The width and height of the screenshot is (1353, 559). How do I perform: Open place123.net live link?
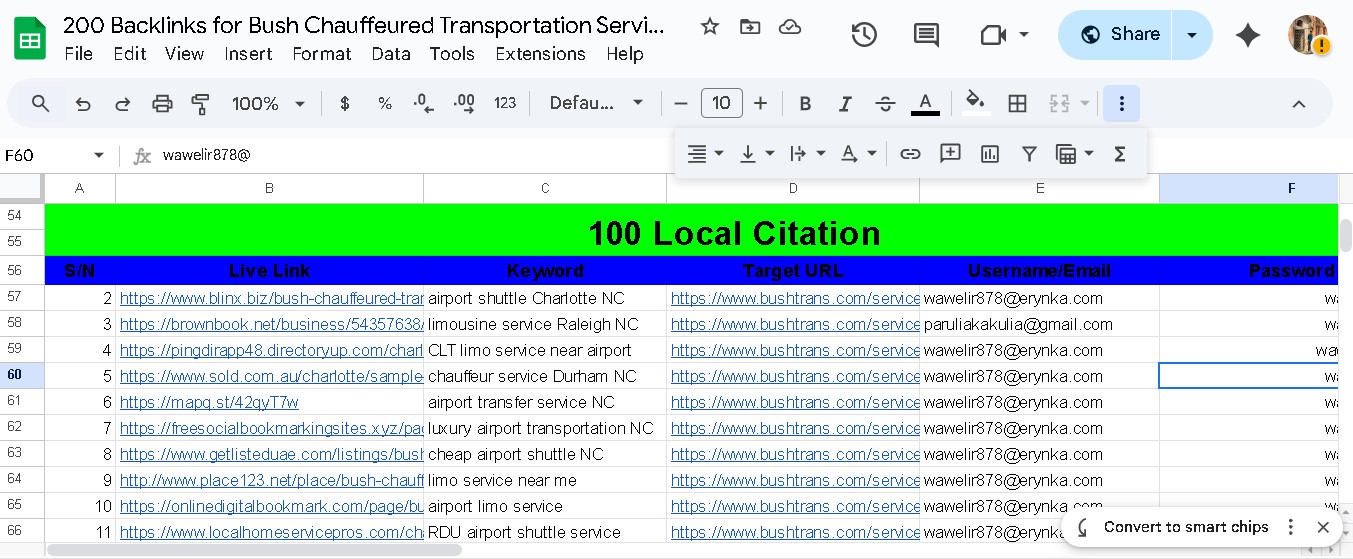[271, 480]
